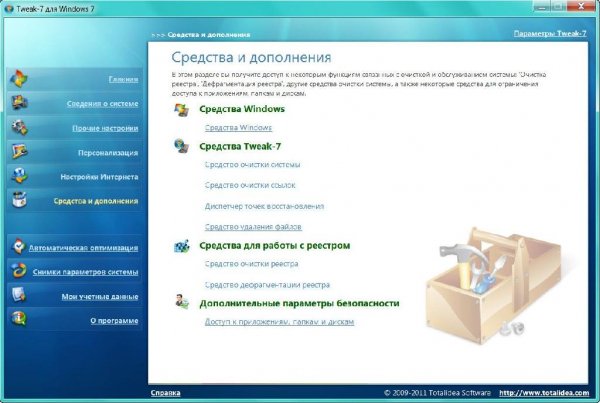Click the Windows logo icon by Средства Windows heading

181,109
